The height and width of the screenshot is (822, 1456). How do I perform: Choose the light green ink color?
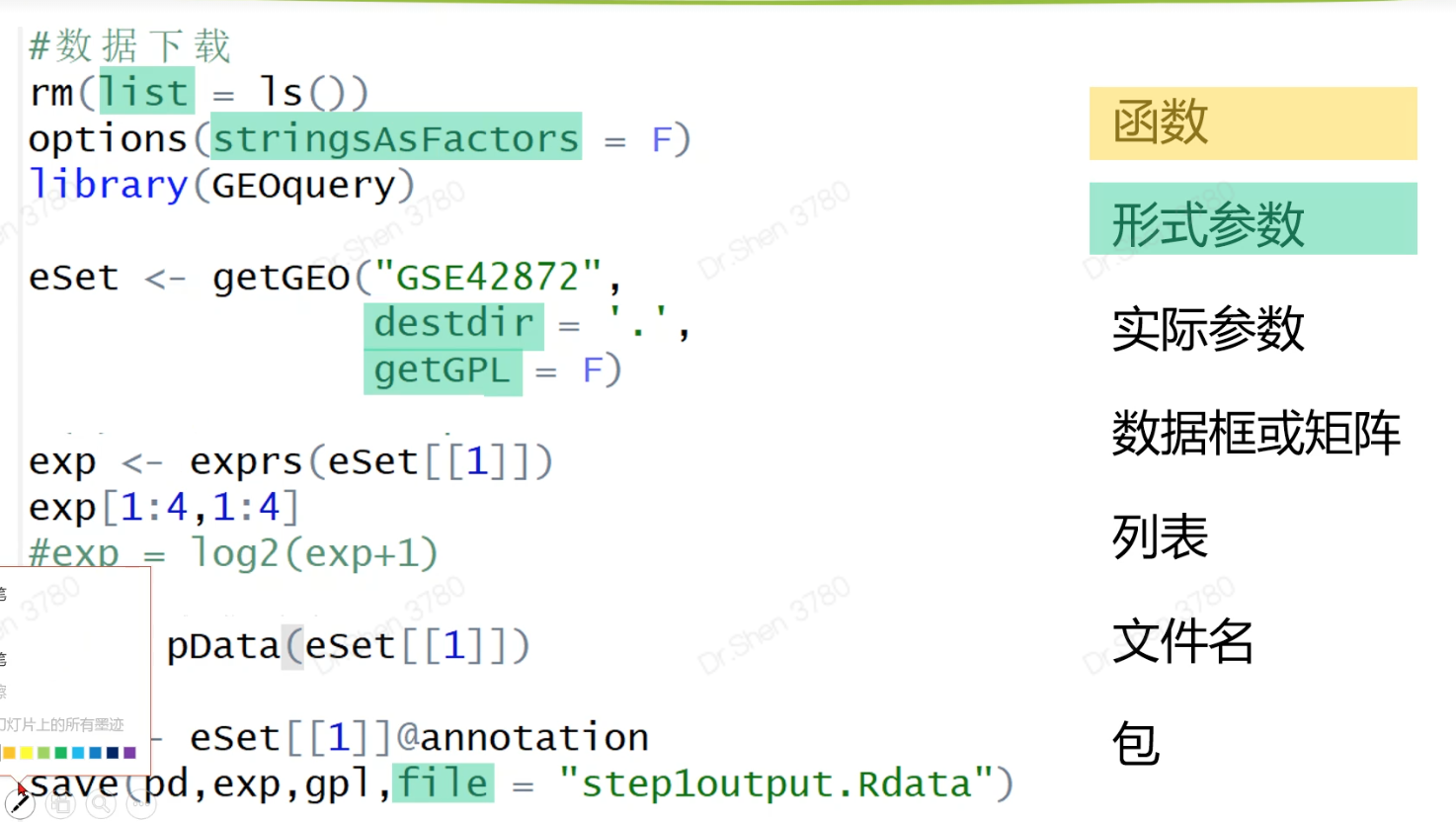click(43, 753)
